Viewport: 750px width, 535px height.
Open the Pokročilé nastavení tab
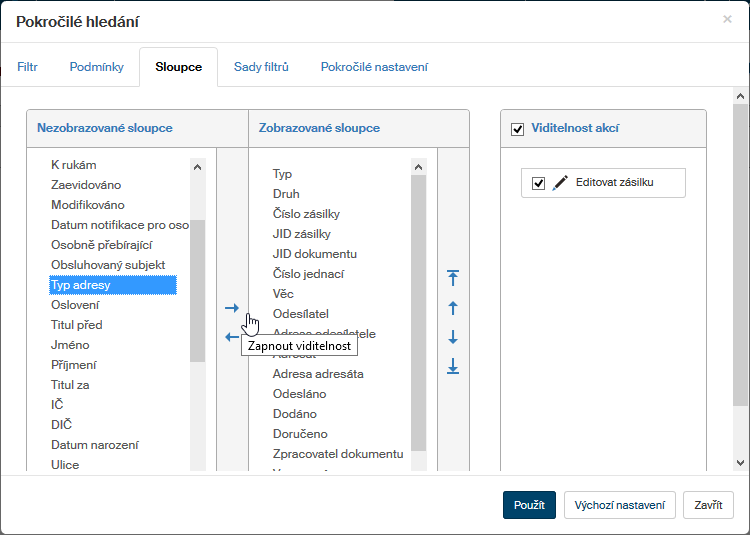click(x=374, y=67)
